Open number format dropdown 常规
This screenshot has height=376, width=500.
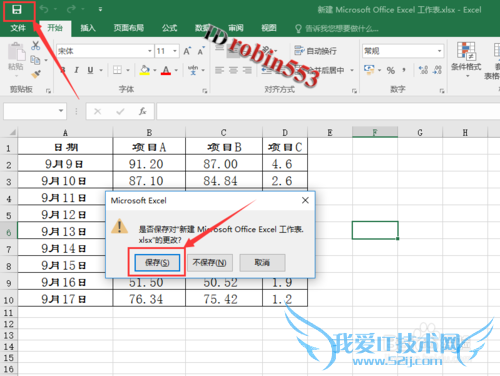[x=440, y=51]
